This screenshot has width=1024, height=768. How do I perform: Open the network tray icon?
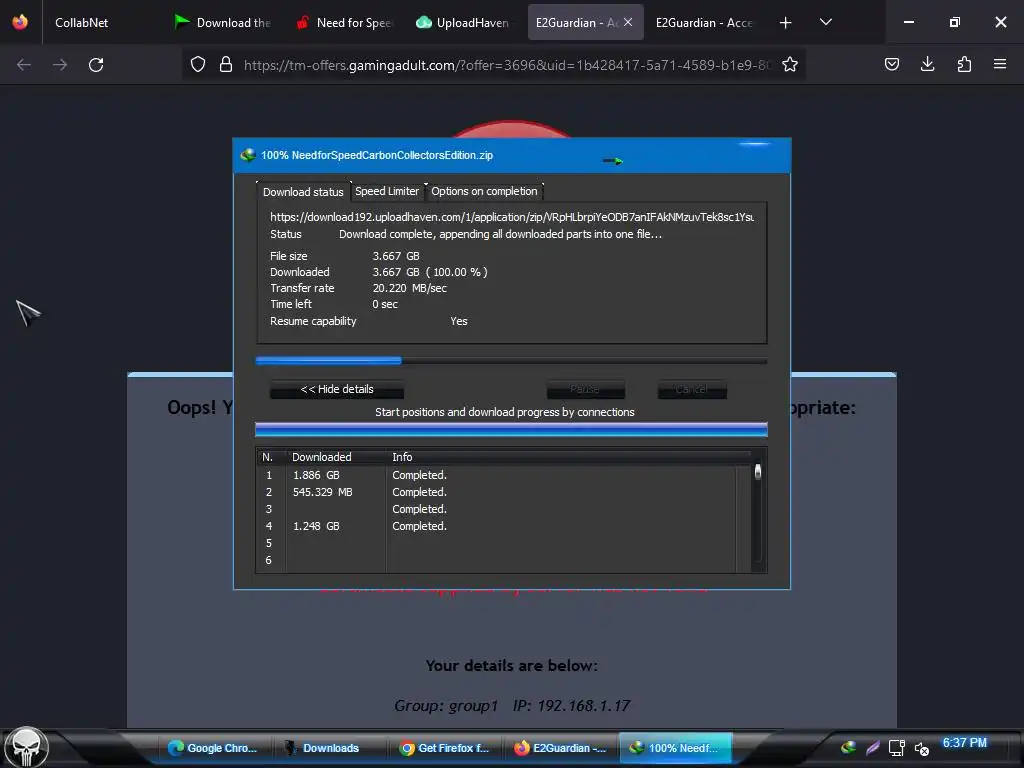[897, 748]
